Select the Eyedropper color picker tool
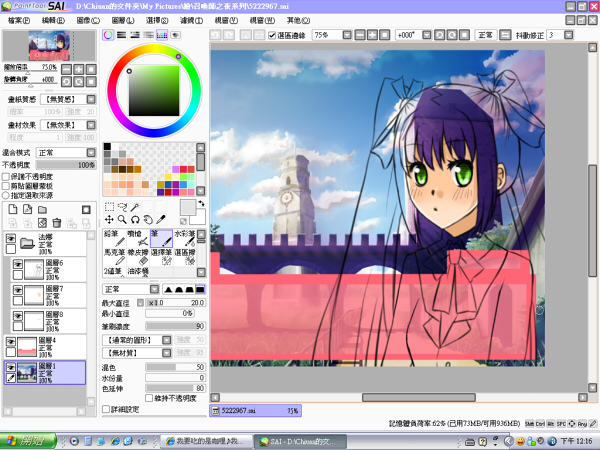The width and height of the screenshot is (600, 450). [x=161, y=220]
